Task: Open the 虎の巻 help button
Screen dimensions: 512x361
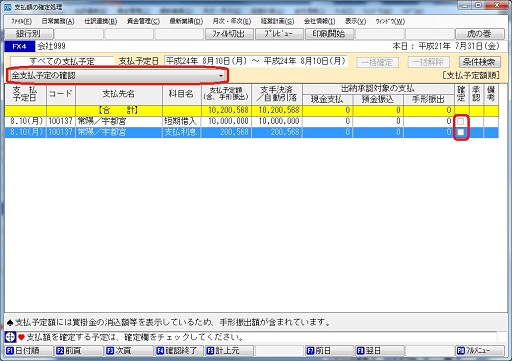Action: click(479, 34)
